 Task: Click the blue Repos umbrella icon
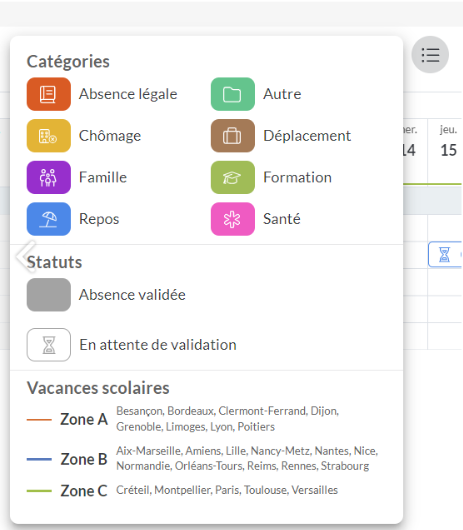tap(49, 219)
